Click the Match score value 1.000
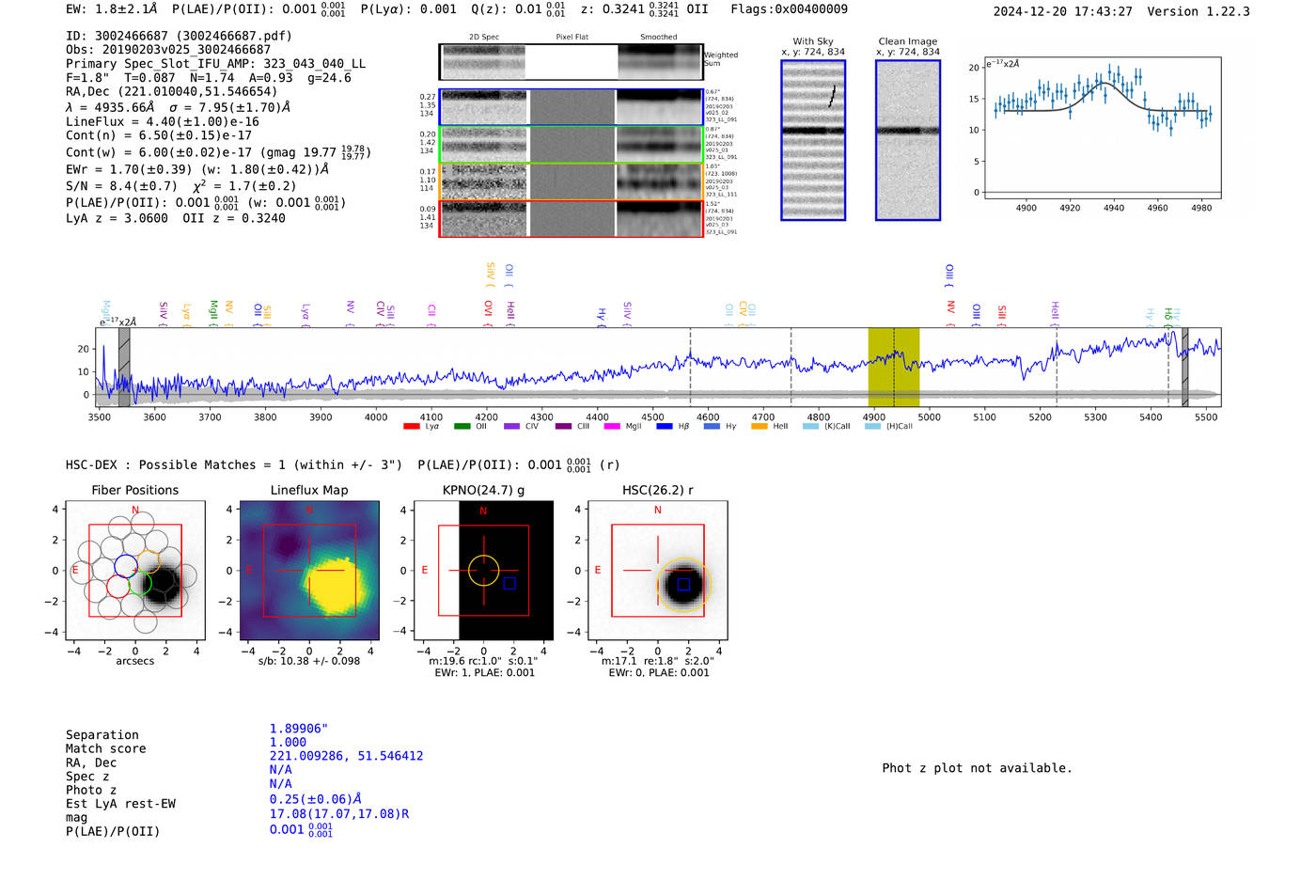1316x896 pixels. [289, 742]
